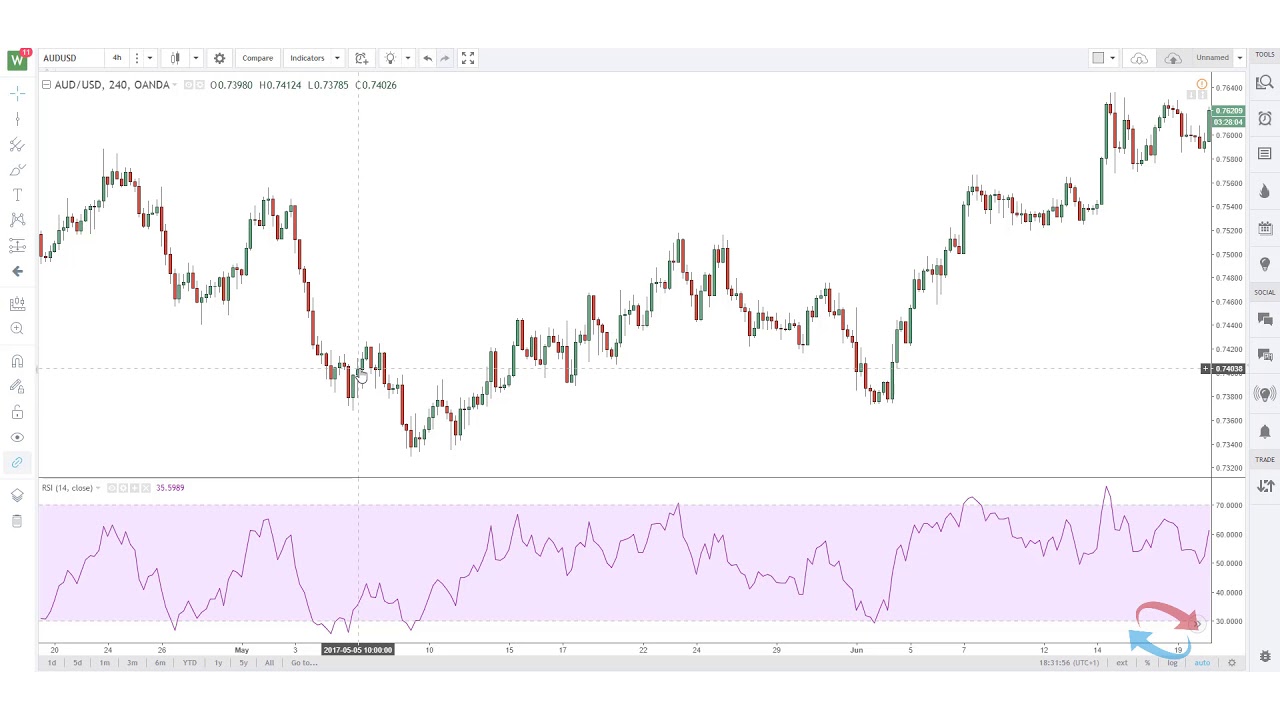Remove drawings with trash icon

(x=17, y=521)
